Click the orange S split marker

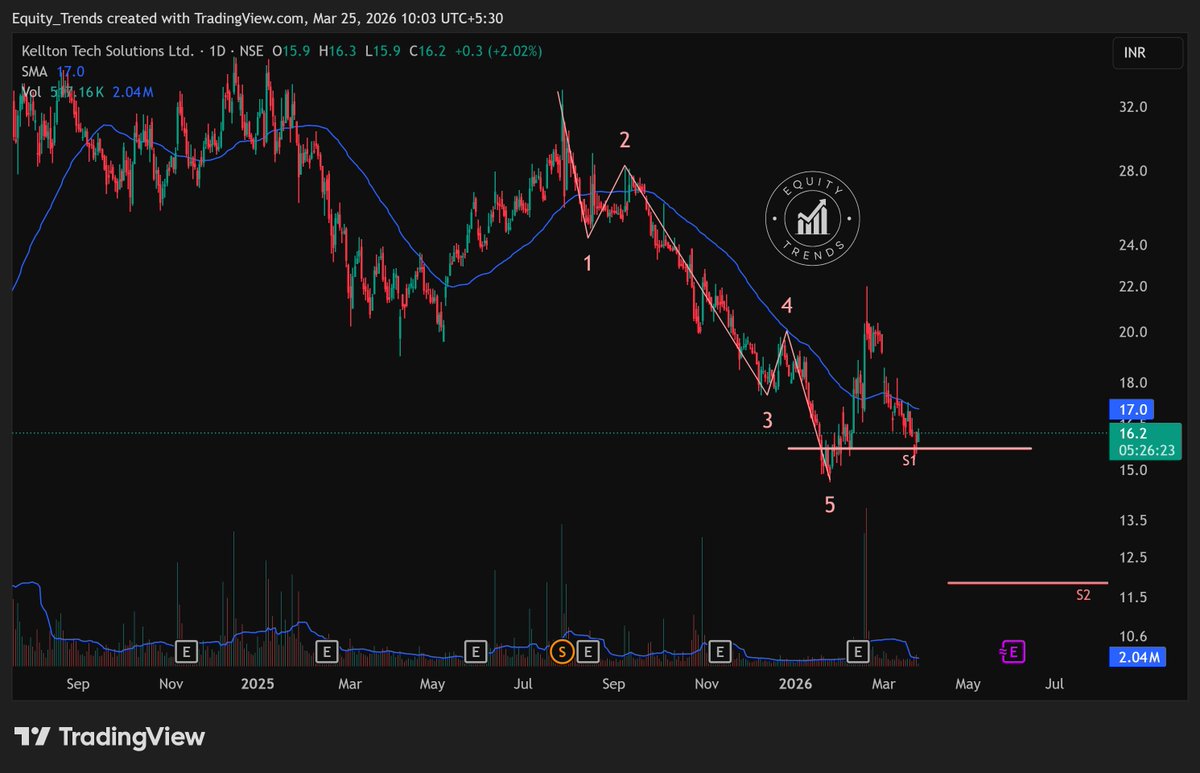tap(562, 652)
